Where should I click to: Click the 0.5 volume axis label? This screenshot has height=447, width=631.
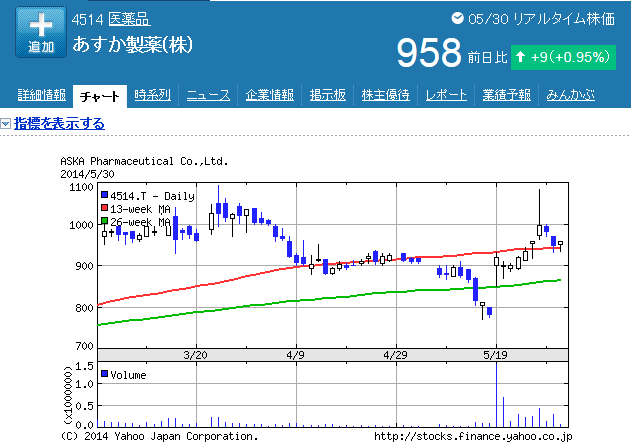tap(85, 406)
